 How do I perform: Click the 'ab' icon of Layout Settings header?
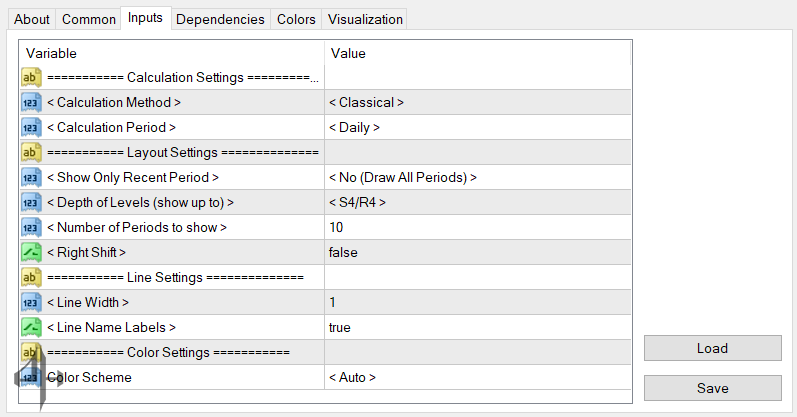pos(30,152)
